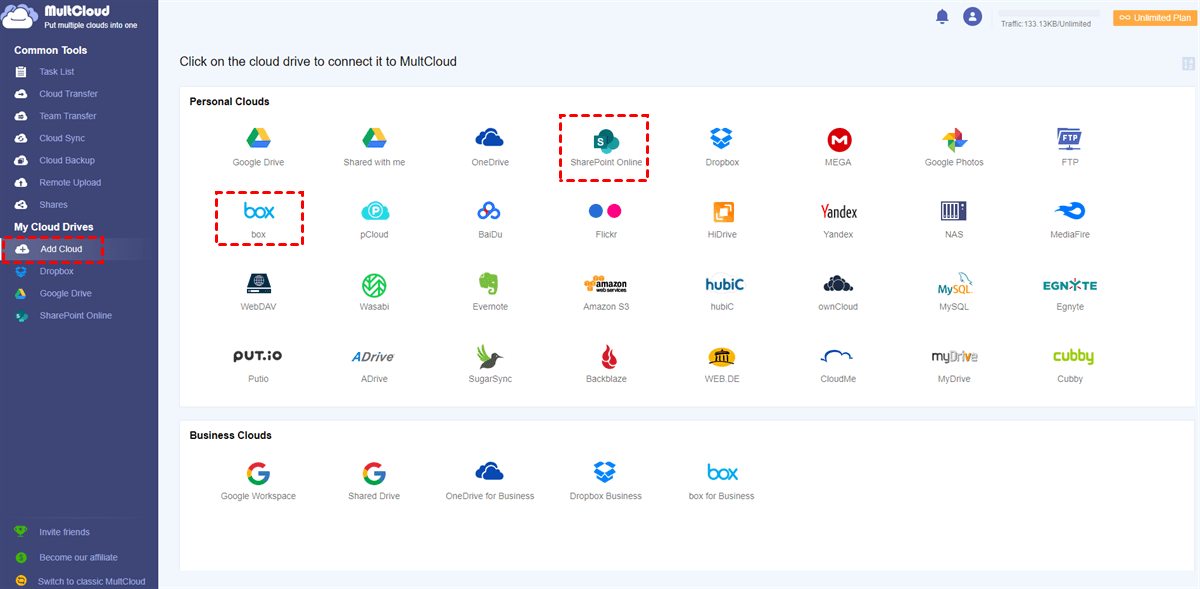Click the traffic usage progress bar
1200x589 pixels.
tap(1048, 13)
